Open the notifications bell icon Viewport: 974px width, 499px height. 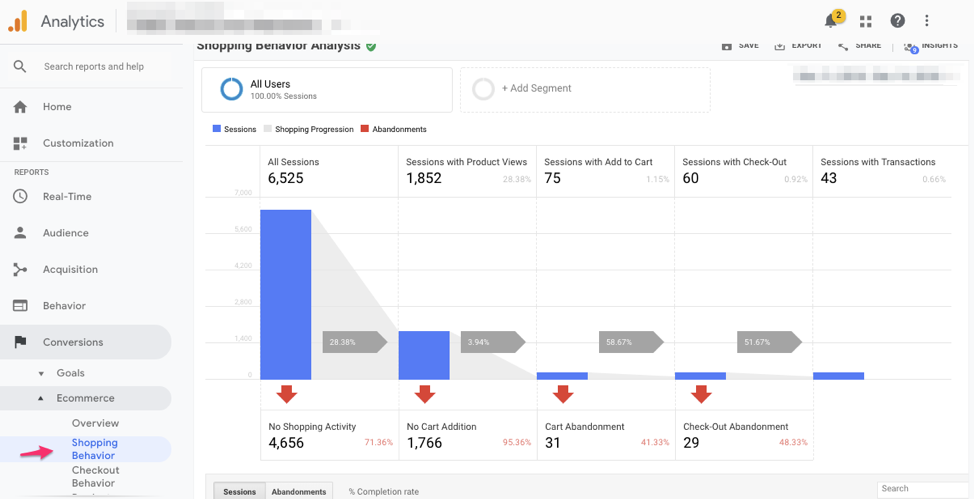(831, 21)
